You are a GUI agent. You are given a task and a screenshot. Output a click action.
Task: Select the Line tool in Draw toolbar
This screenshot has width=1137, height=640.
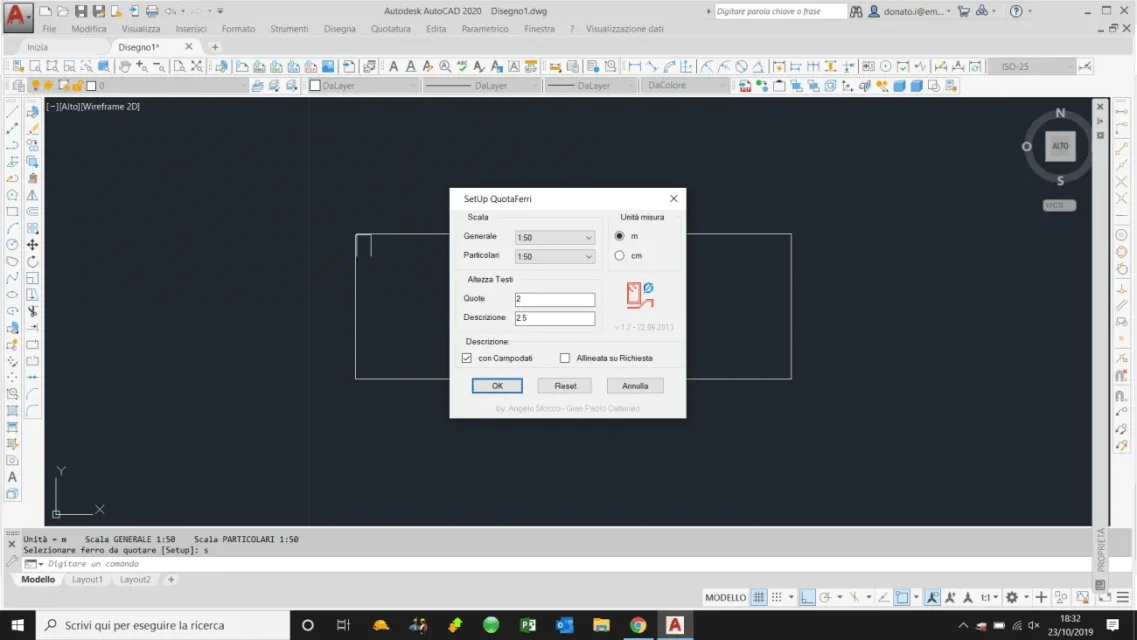pyautogui.click(x=12, y=112)
